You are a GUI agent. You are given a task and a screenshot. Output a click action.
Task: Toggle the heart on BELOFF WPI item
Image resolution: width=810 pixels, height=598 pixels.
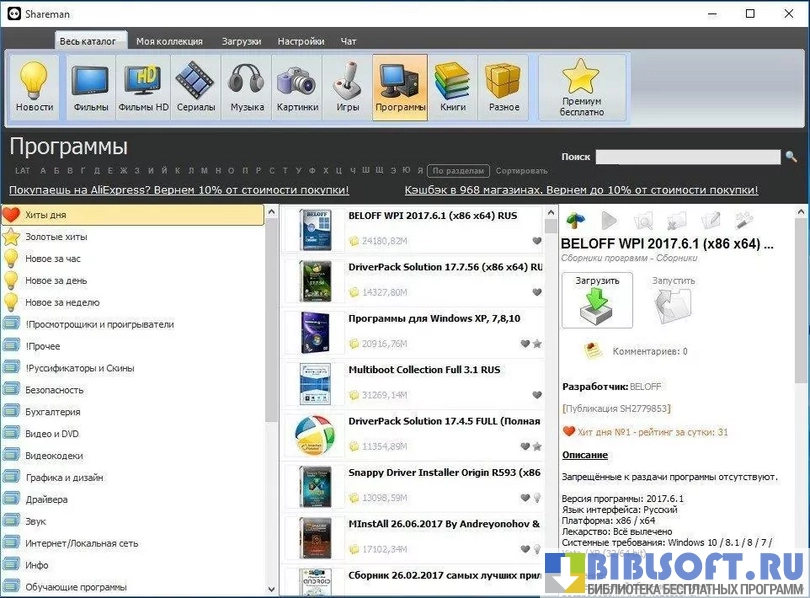tap(537, 241)
